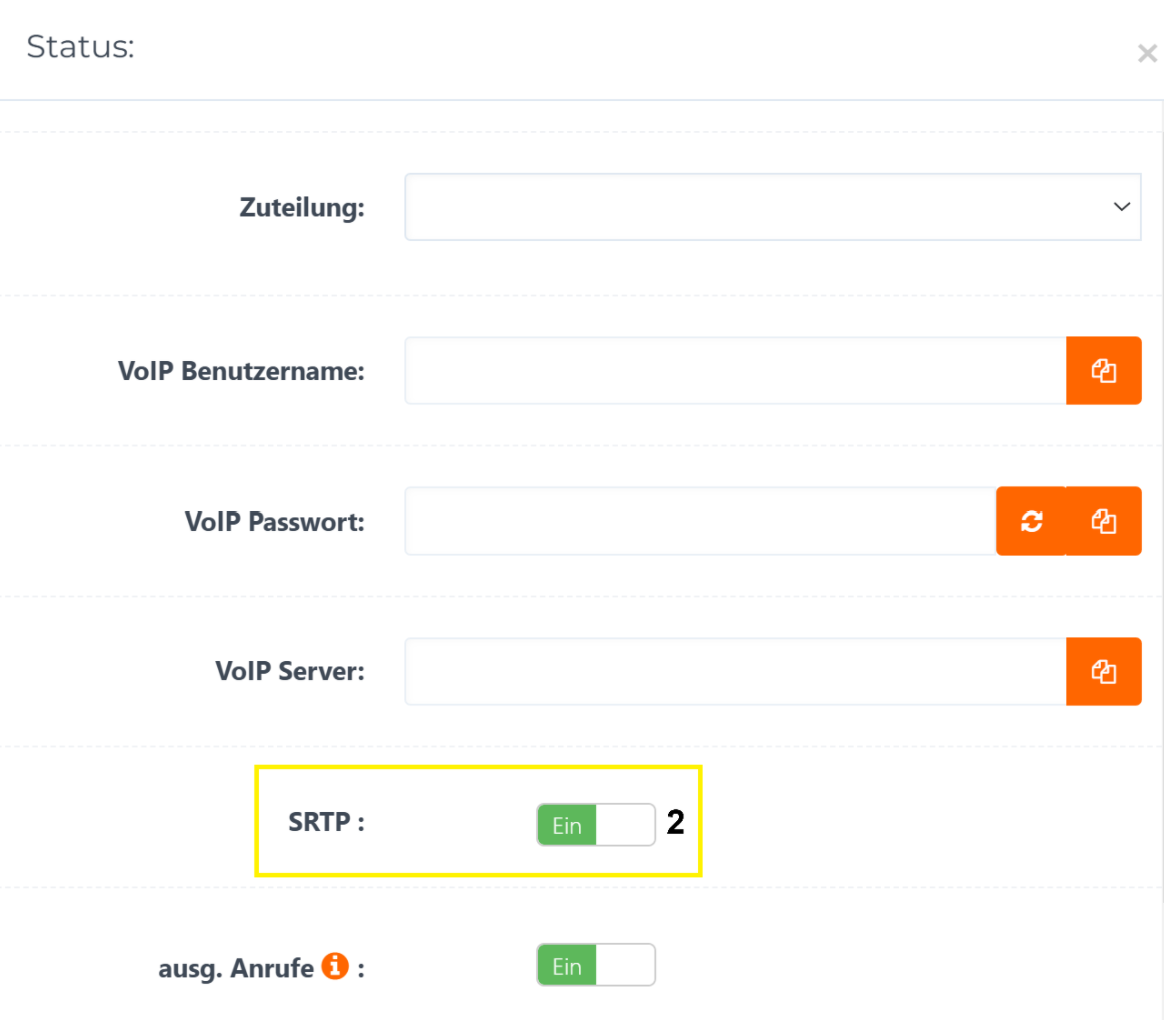This screenshot has width=1164, height=1020.
Task: Disable the ausg. Anrufe switch
Action: [596, 965]
